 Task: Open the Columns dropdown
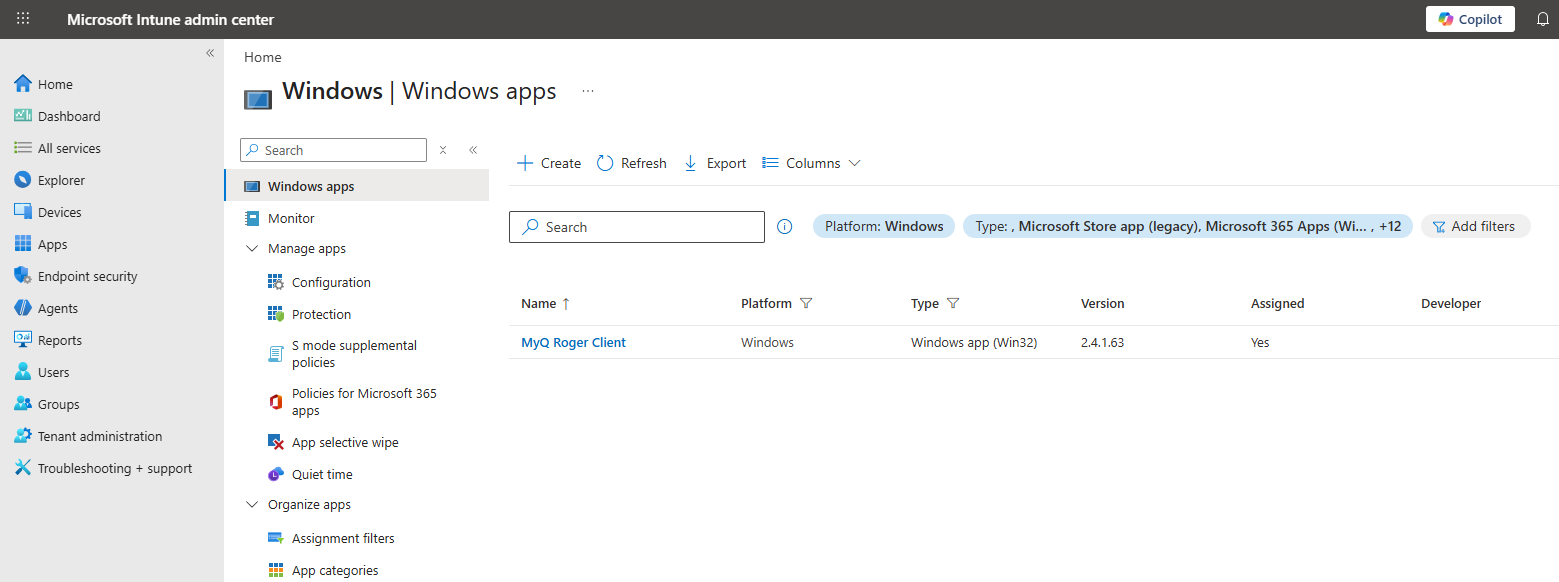811,163
